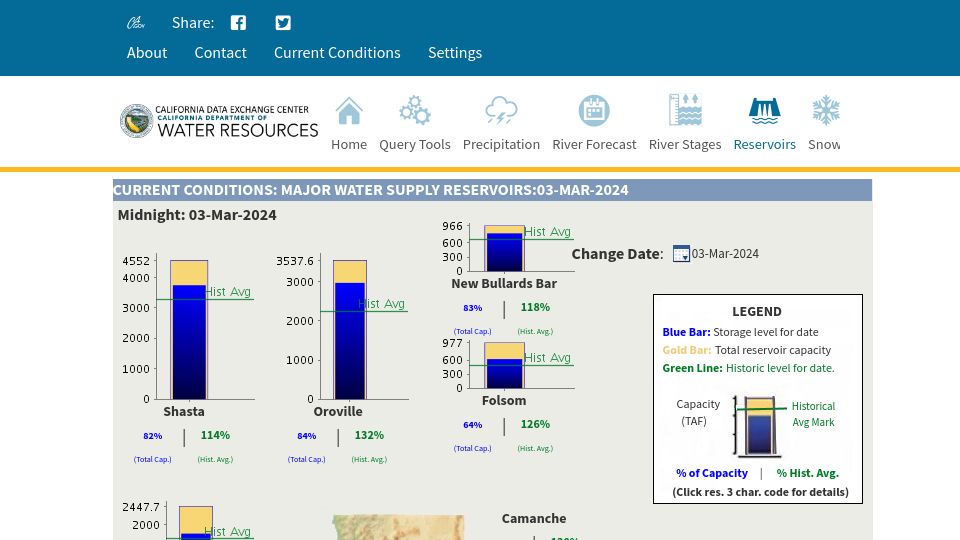Select the Oroville reservoir name
Image resolution: width=960 pixels, height=540 pixels.
[x=338, y=411]
